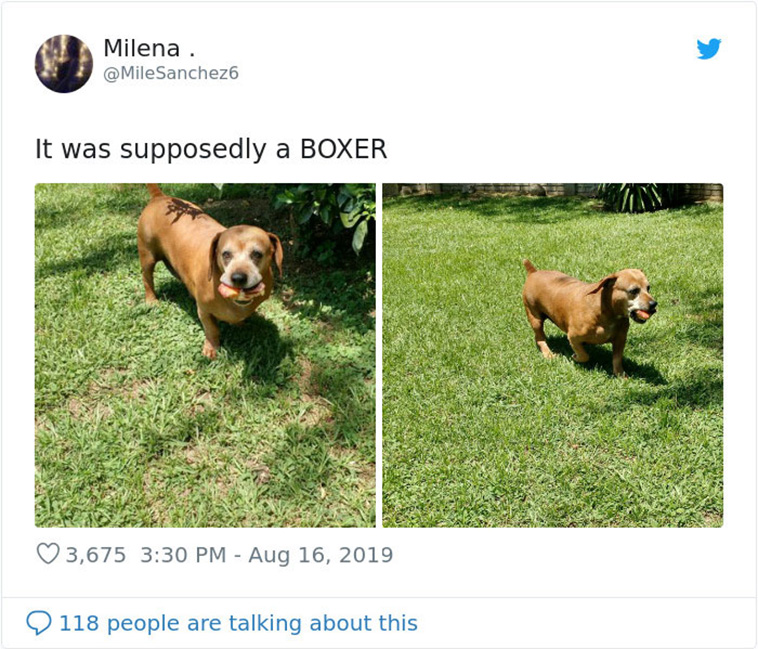Click the 3,675 likes count
758x649 pixels.
[x=96, y=555]
